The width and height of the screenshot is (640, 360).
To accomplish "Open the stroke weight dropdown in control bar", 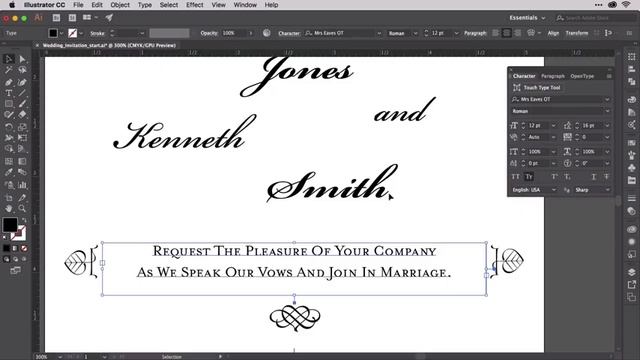I will (142, 33).
